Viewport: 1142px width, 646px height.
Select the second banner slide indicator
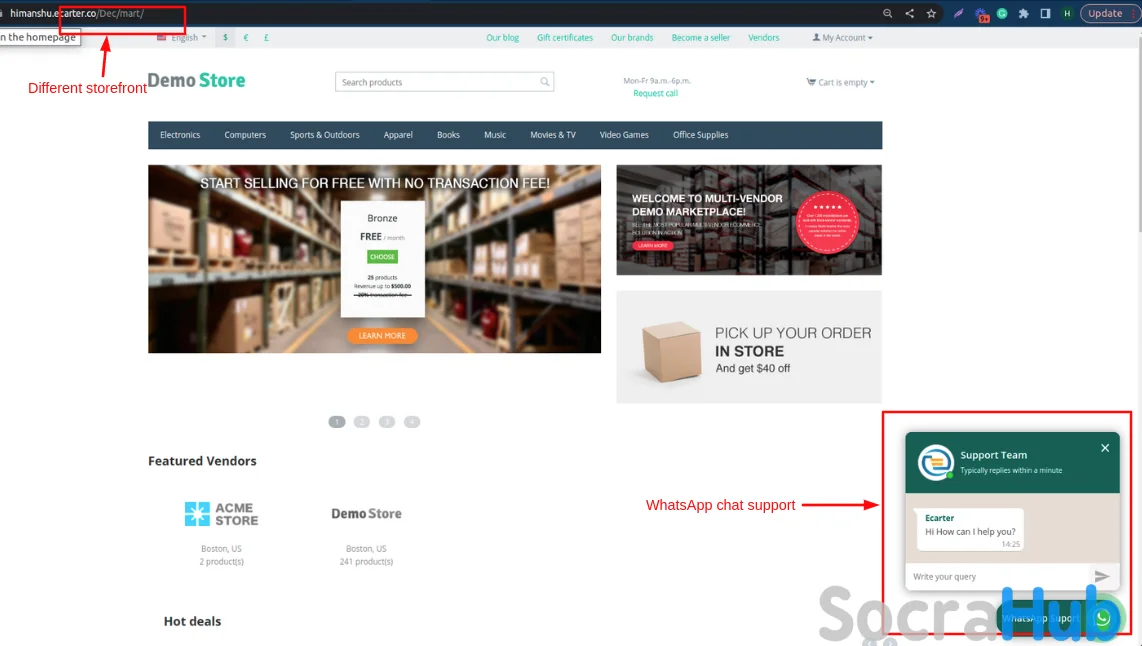362,422
